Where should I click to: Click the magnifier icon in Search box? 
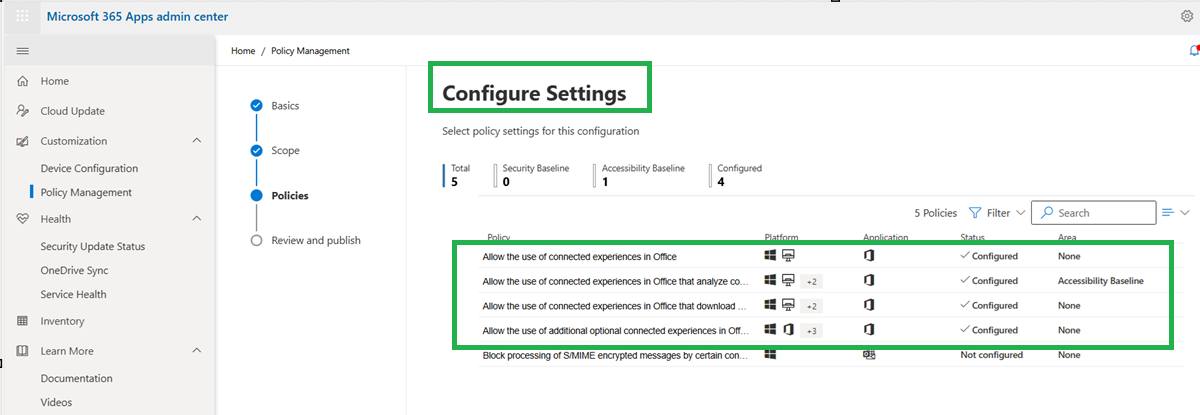coord(1046,213)
